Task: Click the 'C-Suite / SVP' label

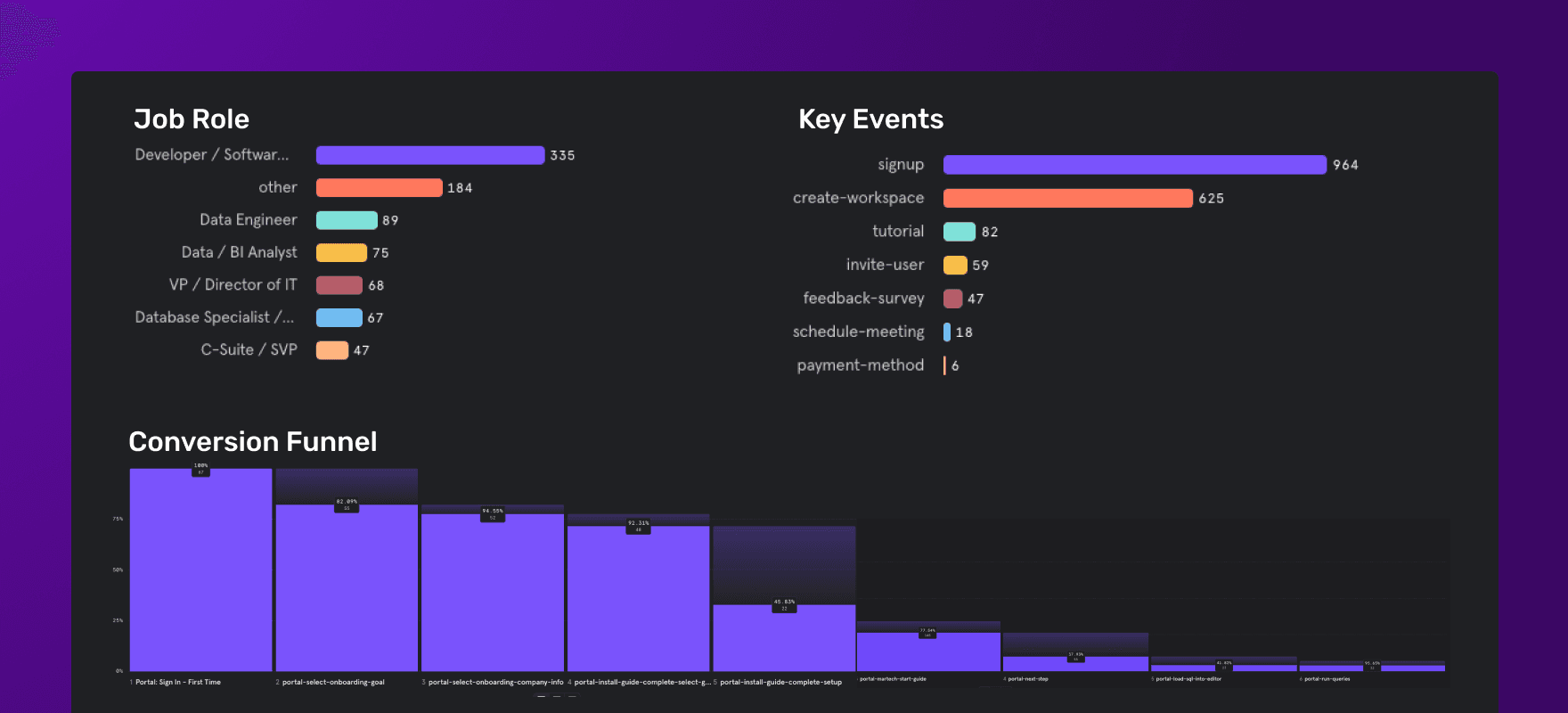Action: [249, 350]
